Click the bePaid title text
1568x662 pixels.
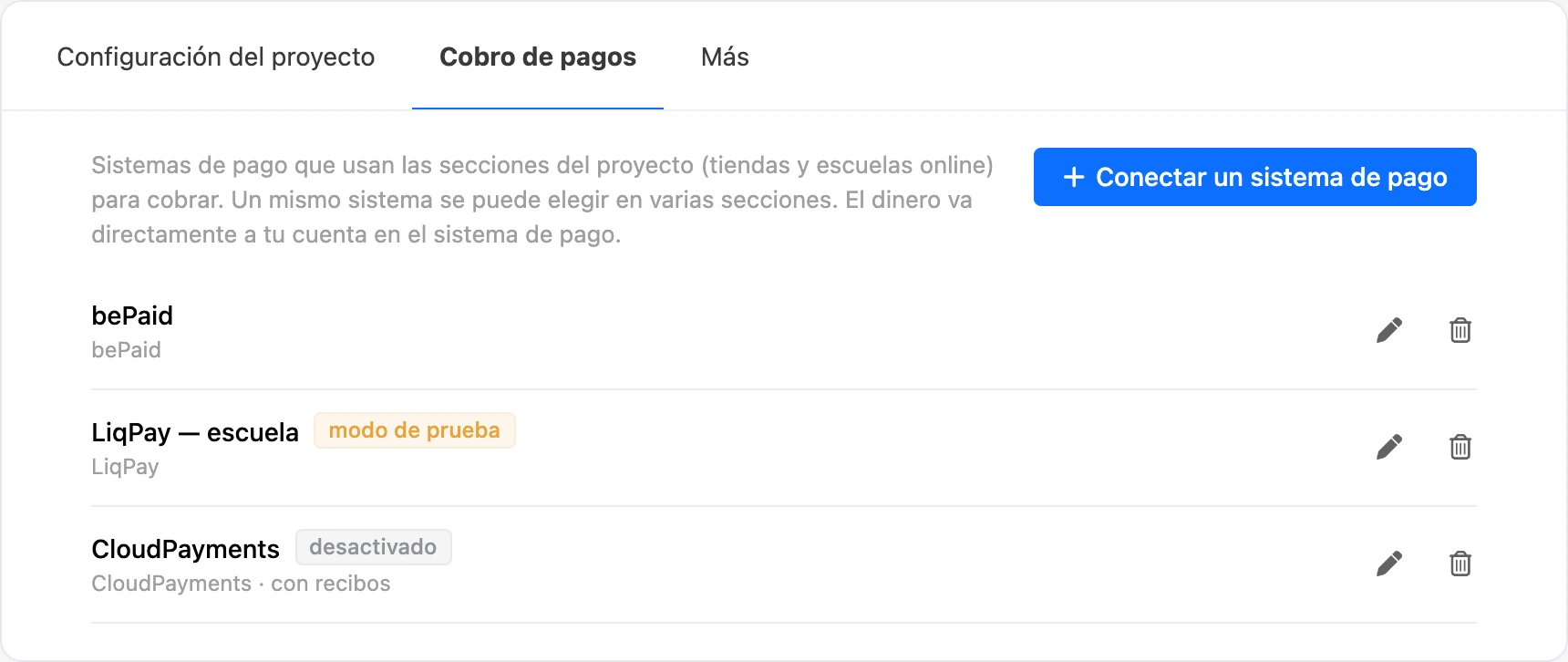click(132, 315)
